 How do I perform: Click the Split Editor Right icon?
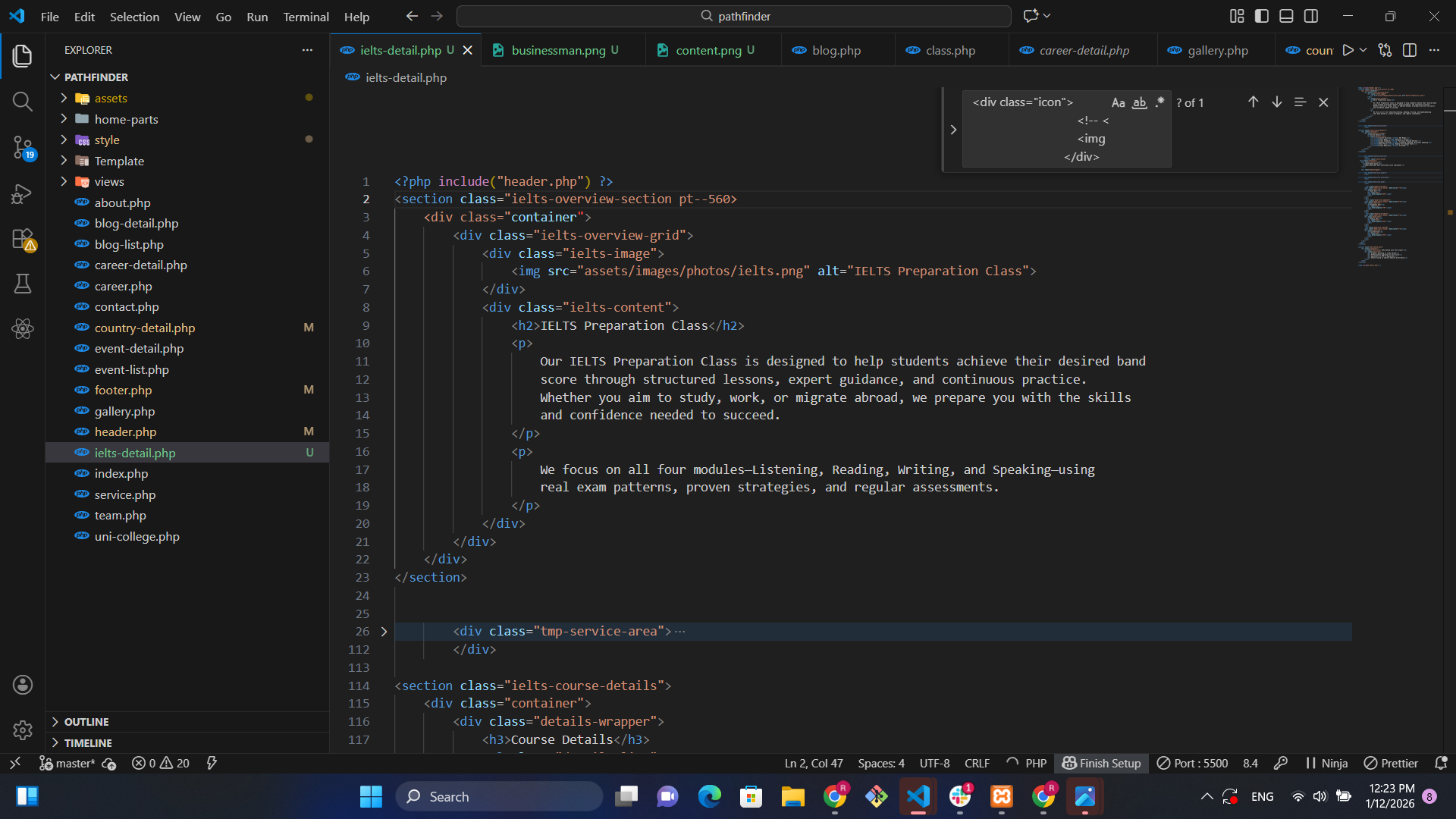click(1410, 50)
